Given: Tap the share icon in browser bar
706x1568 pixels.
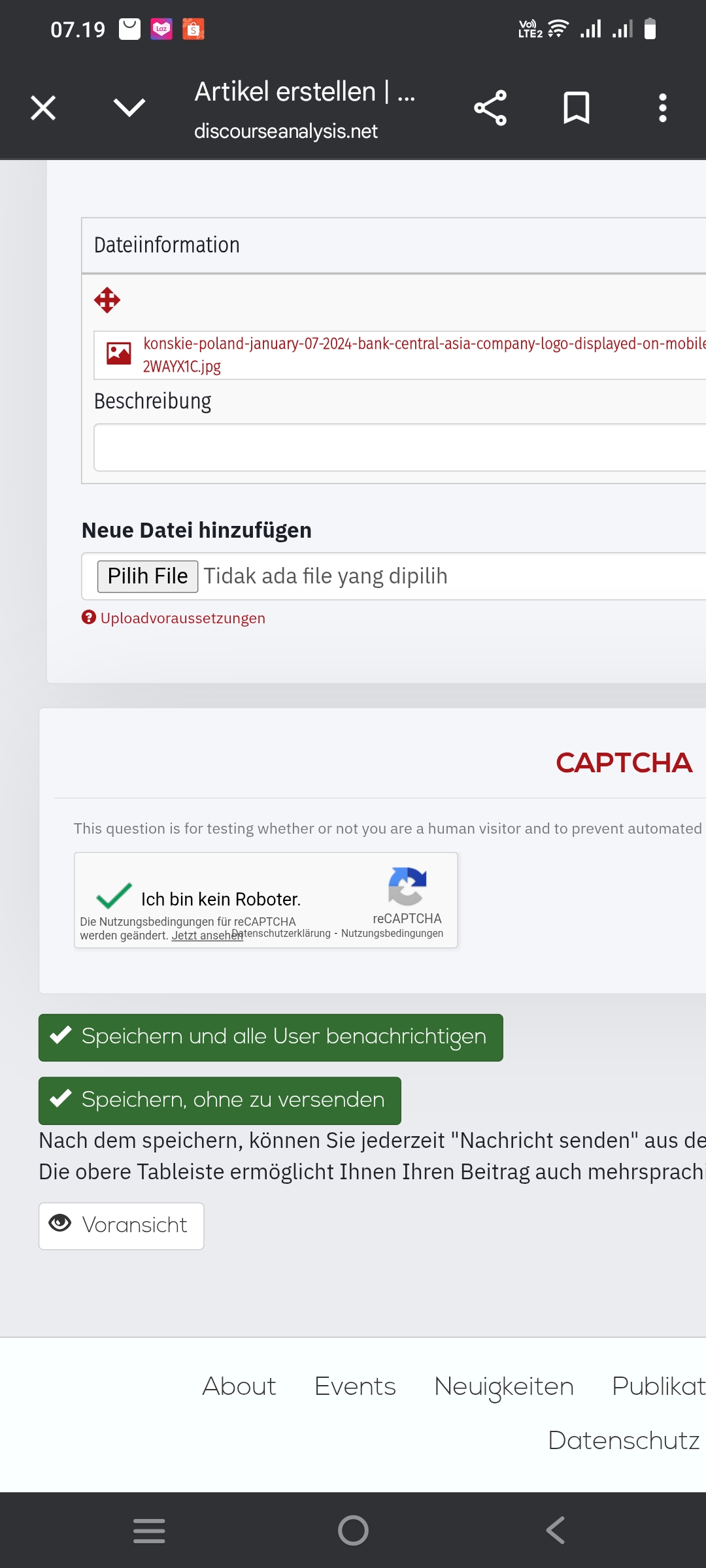Looking at the screenshot, I should (x=490, y=108).
